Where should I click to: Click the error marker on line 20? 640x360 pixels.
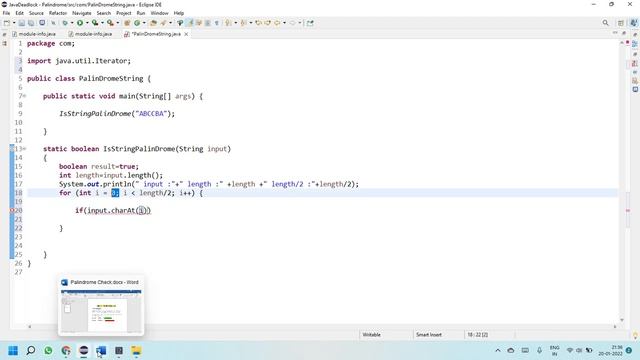point(12,210)
